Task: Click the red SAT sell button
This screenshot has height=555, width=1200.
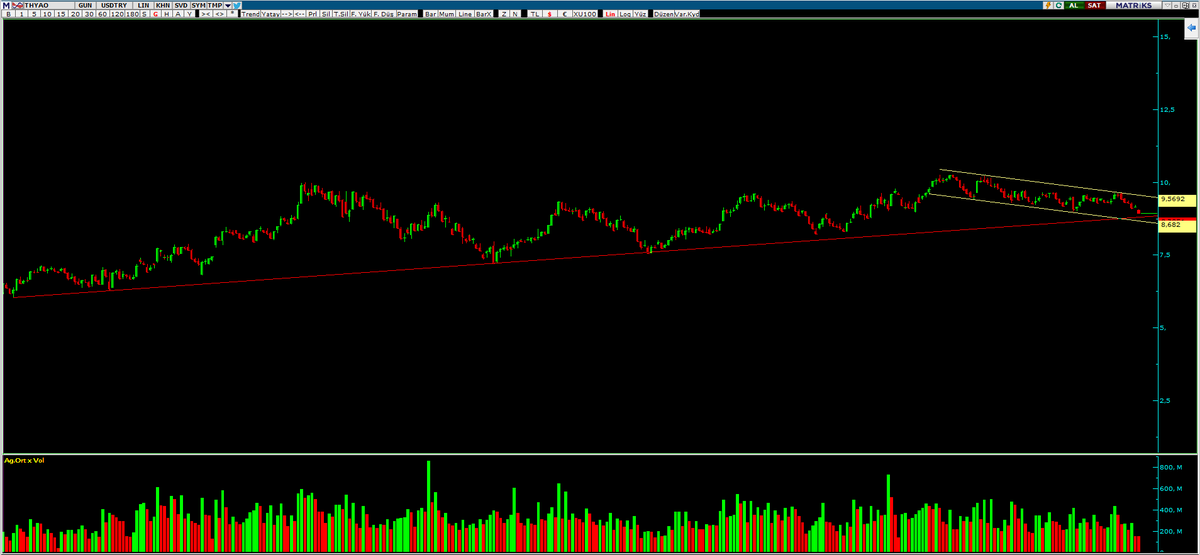Action: point(1095,5)
